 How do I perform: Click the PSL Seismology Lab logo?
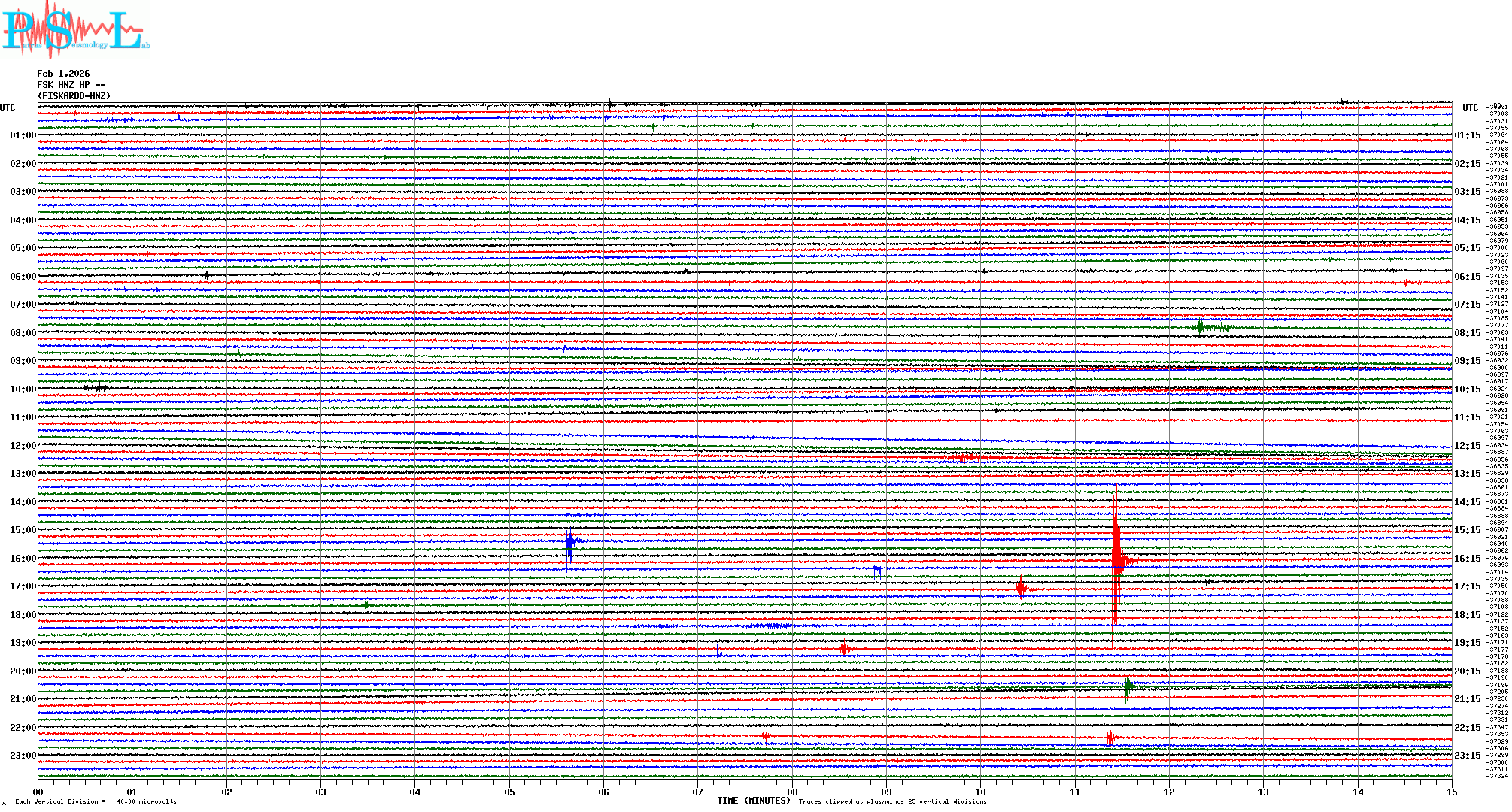click(74, 30)
